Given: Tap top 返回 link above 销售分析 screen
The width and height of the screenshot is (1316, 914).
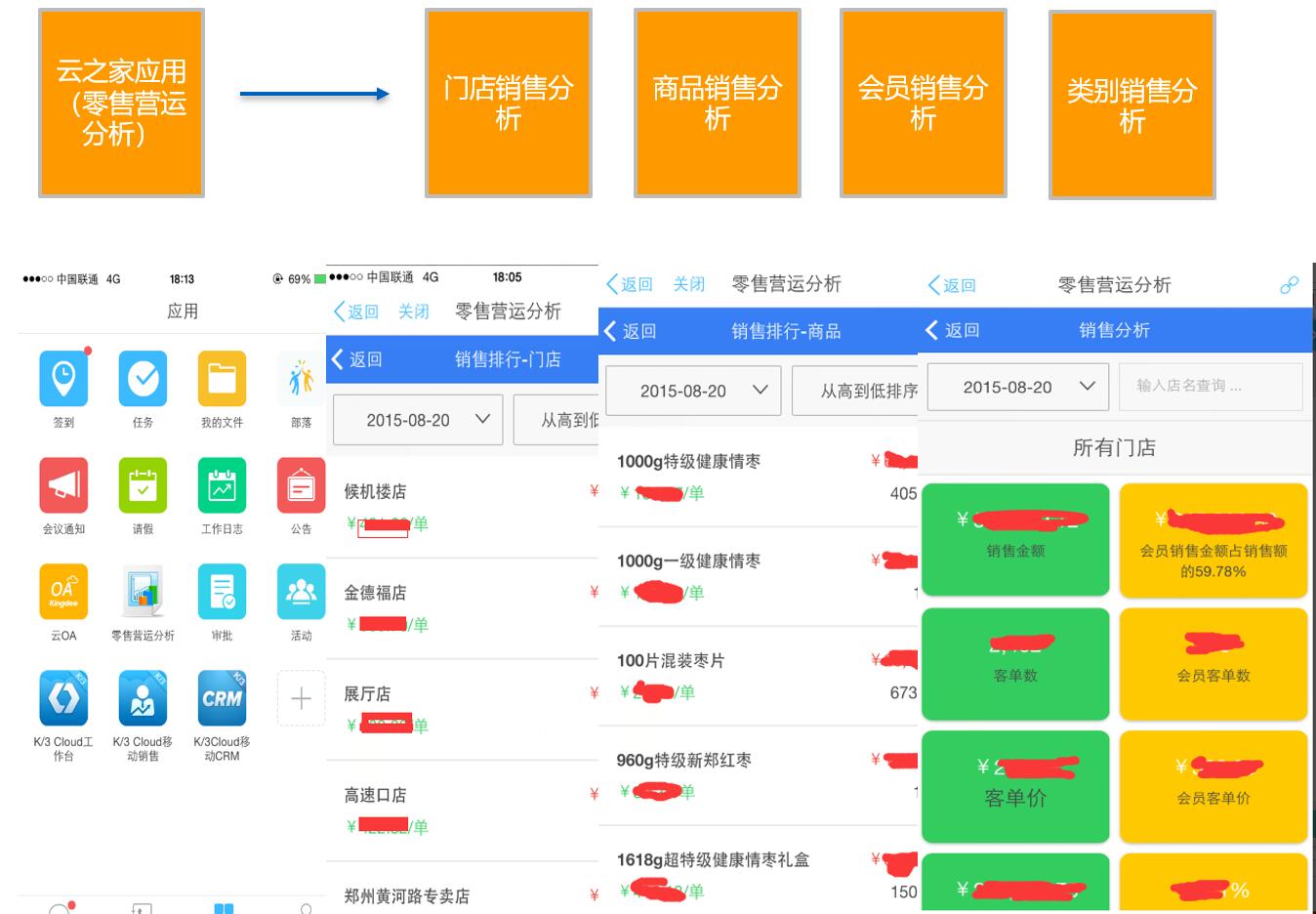Looking at the screenshot, I should (x=952, y=285).
